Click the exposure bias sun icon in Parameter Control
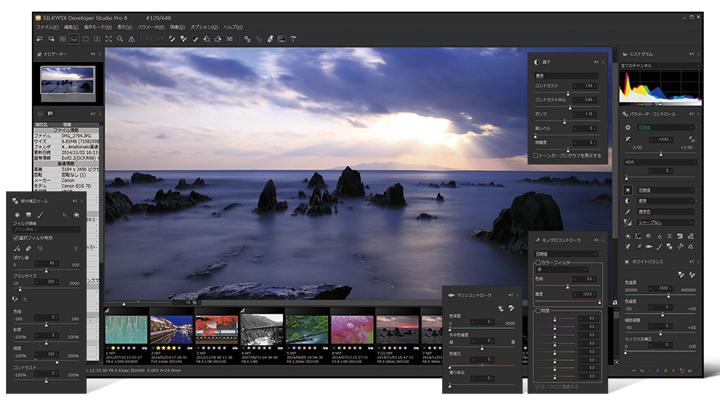 [x=628, y=139]
